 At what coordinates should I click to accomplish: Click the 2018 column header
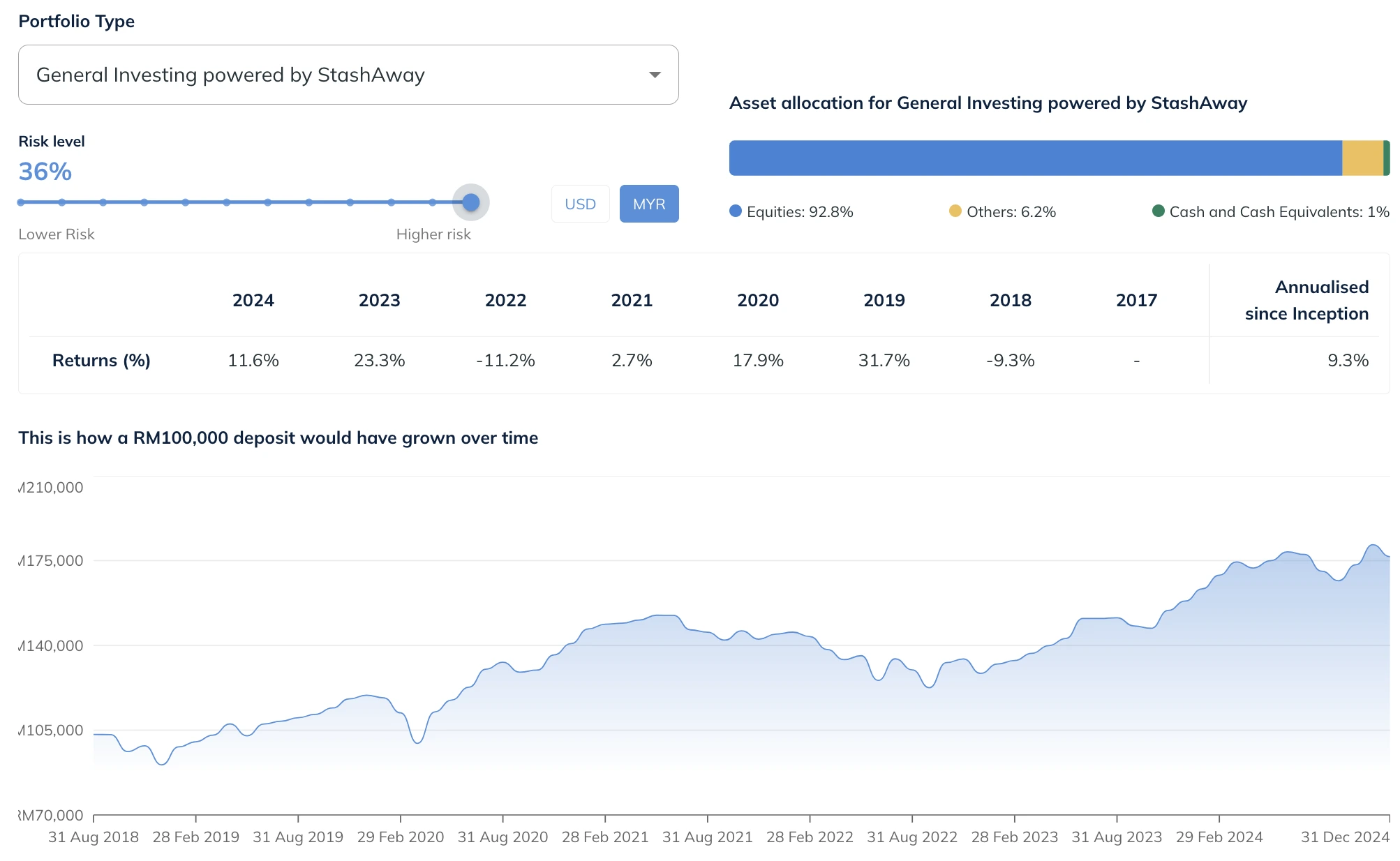(x=1011, y=300)
